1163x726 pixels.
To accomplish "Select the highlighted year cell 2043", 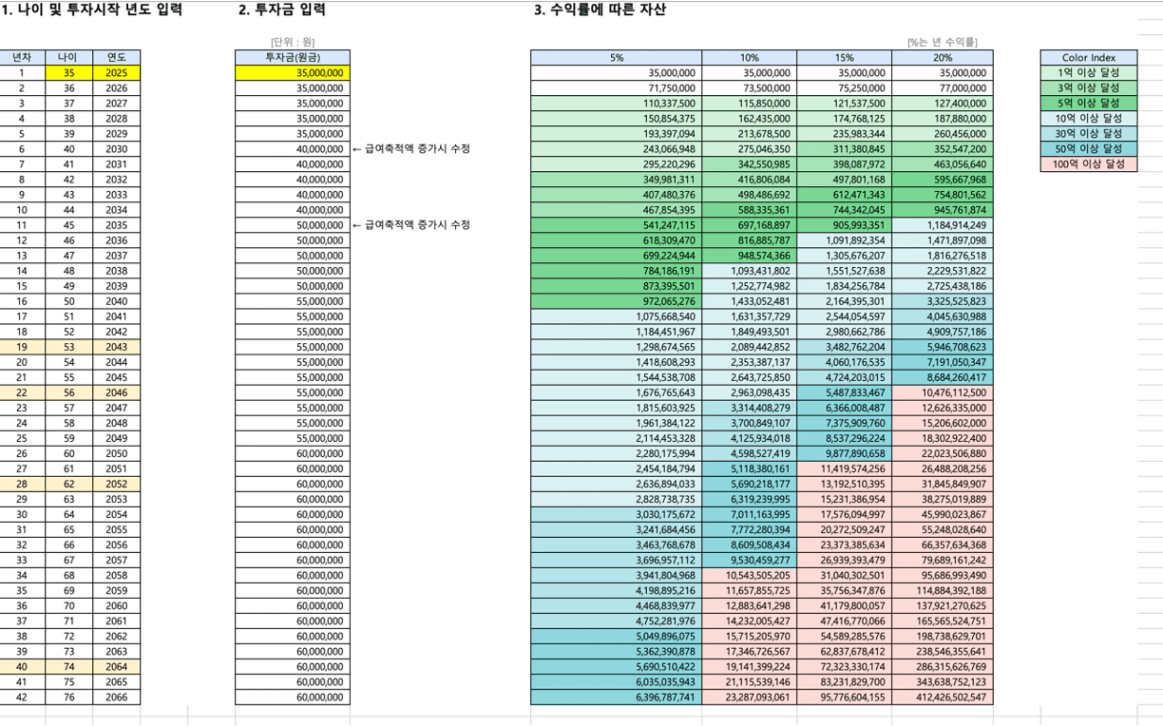I will (x=116, y=346).
